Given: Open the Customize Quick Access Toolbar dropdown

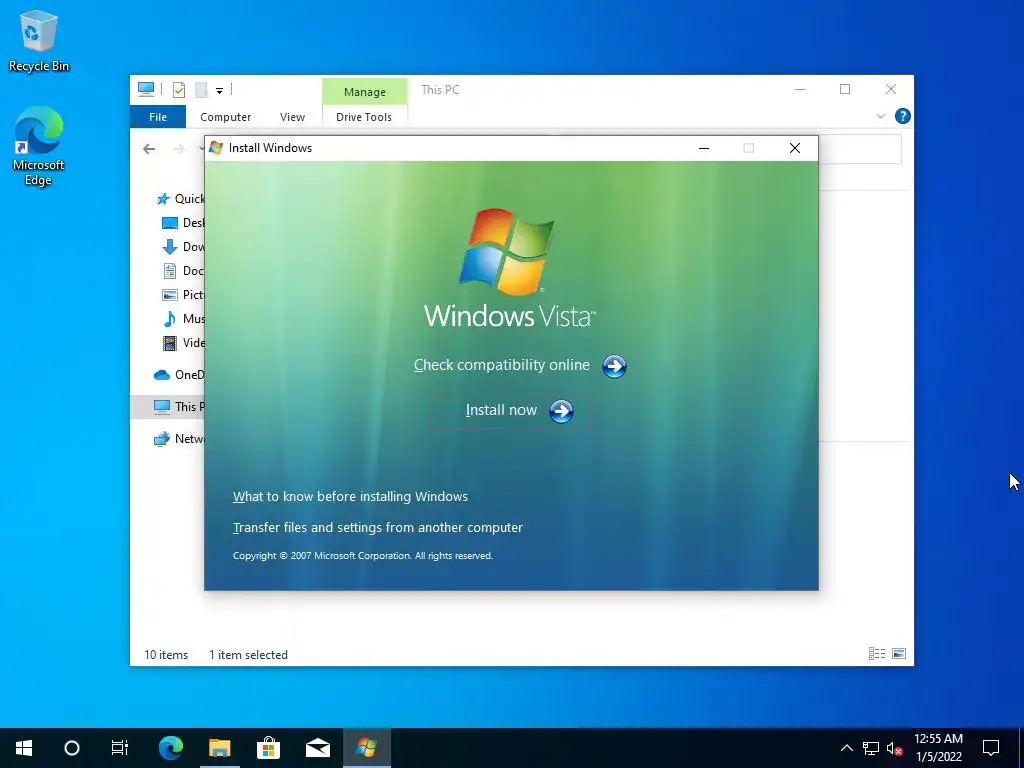Looking at the screenshot, I should (x=219, y=90).
